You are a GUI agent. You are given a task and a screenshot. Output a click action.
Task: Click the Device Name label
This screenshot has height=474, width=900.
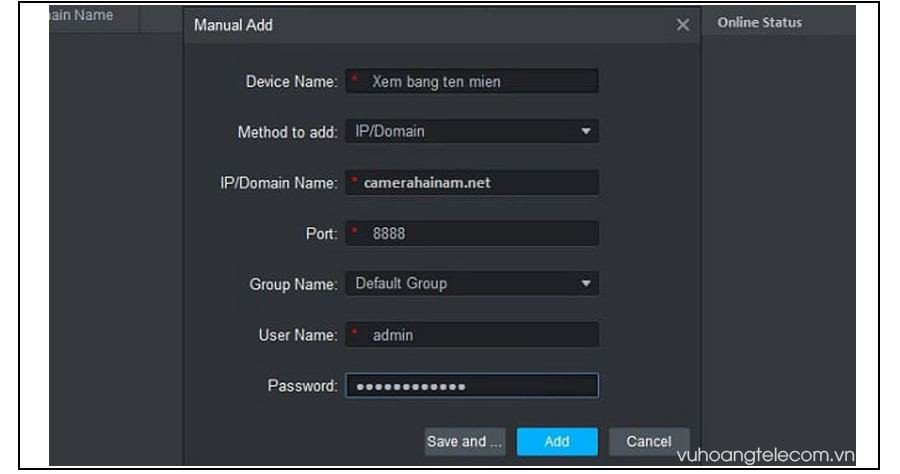point(291,81)
